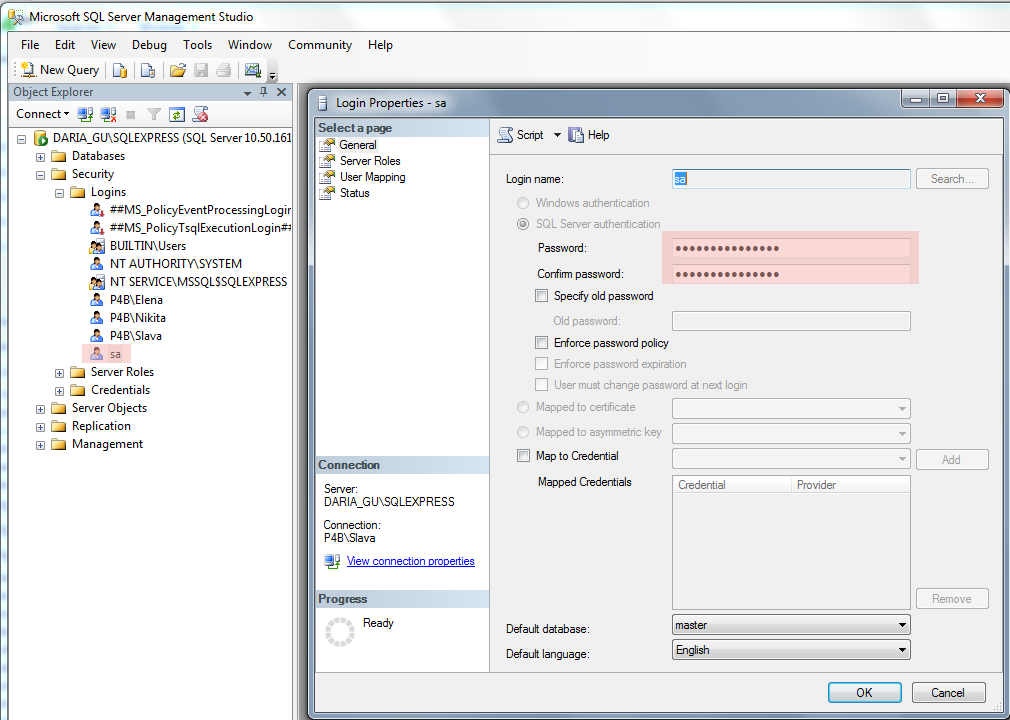The width and height of the screenshot is (1010, 720).
Task: Open the Default language dropdown
Action: point(791,650)
